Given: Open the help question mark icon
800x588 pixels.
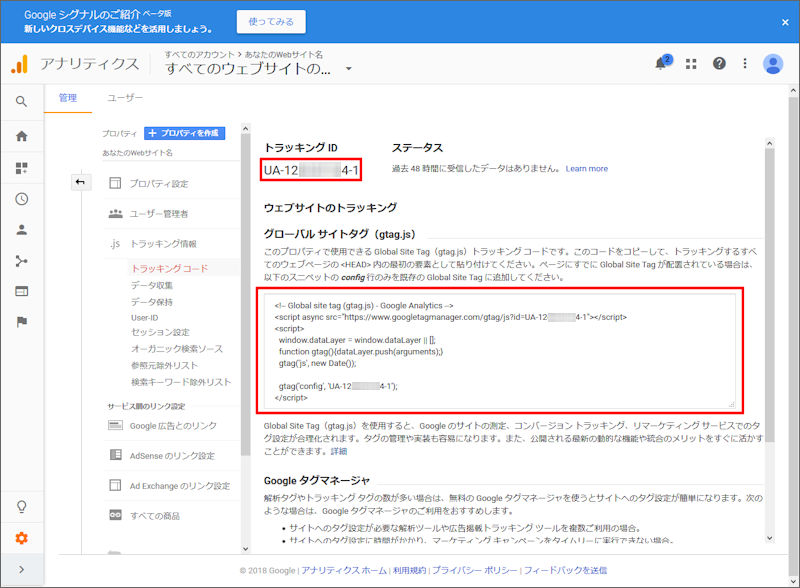Looking at the screenshot, I should (x=719, y=63).
